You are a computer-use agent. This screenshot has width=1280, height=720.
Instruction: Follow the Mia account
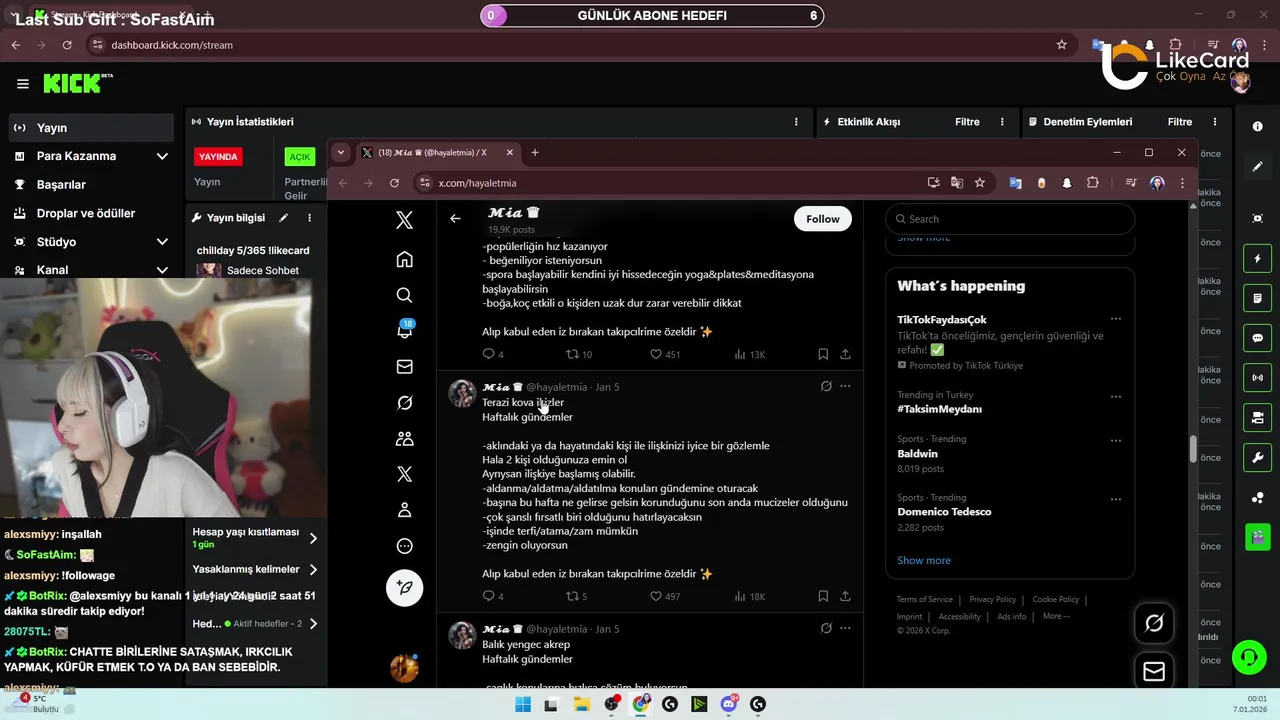[823, 219]
